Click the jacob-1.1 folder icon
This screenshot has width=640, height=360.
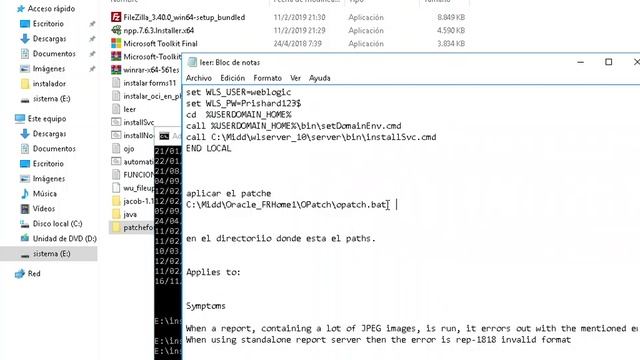(x=116, y=201)
